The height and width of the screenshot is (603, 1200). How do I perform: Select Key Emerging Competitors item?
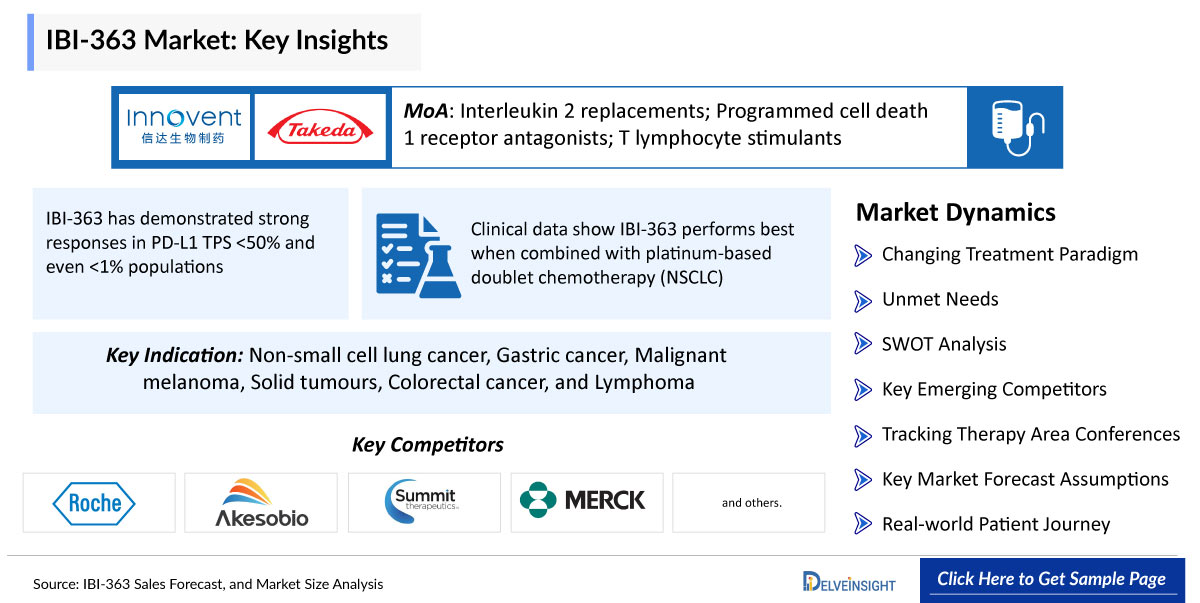coord(994,389)
